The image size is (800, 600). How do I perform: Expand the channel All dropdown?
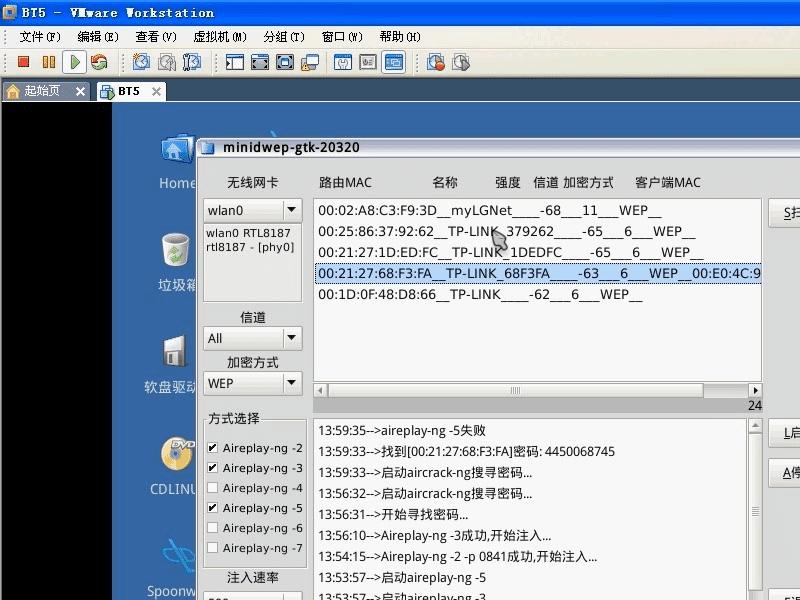[x=291, y=338]
